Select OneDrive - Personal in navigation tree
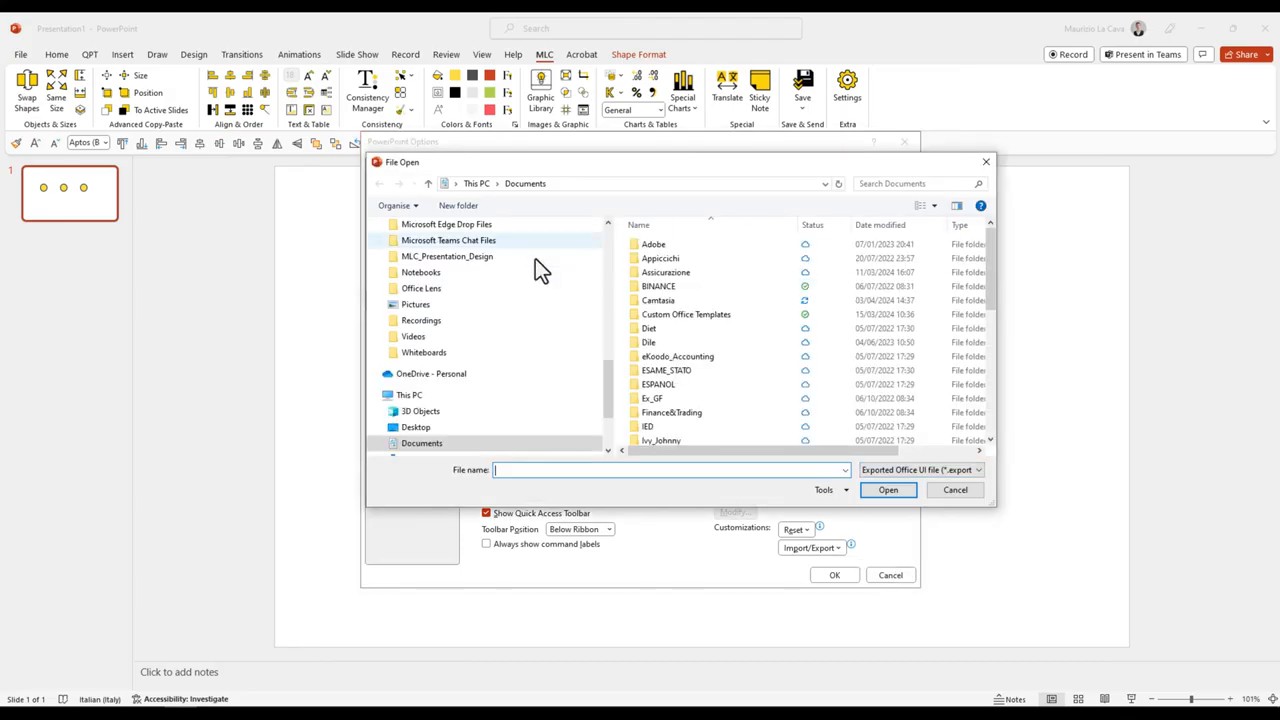The height and width of the screenshot is (720, 1280). pyautogui.click(x=431, y=374)
